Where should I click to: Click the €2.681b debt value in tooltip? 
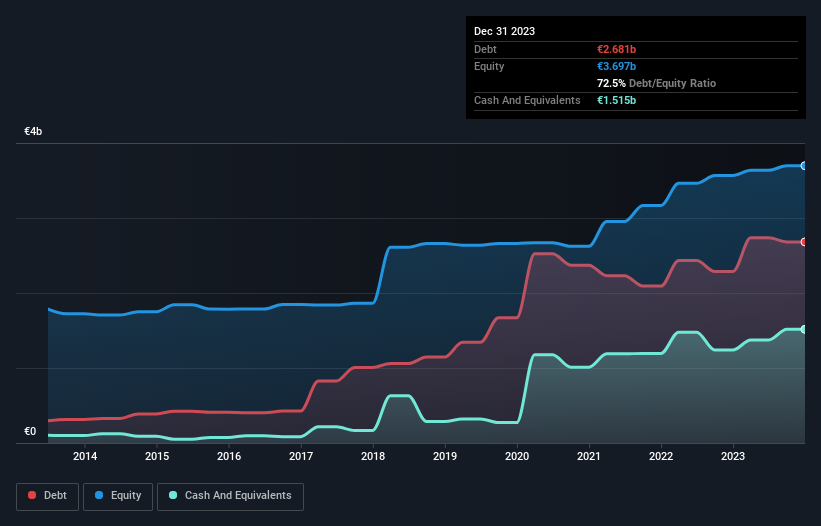coord(616,49)
